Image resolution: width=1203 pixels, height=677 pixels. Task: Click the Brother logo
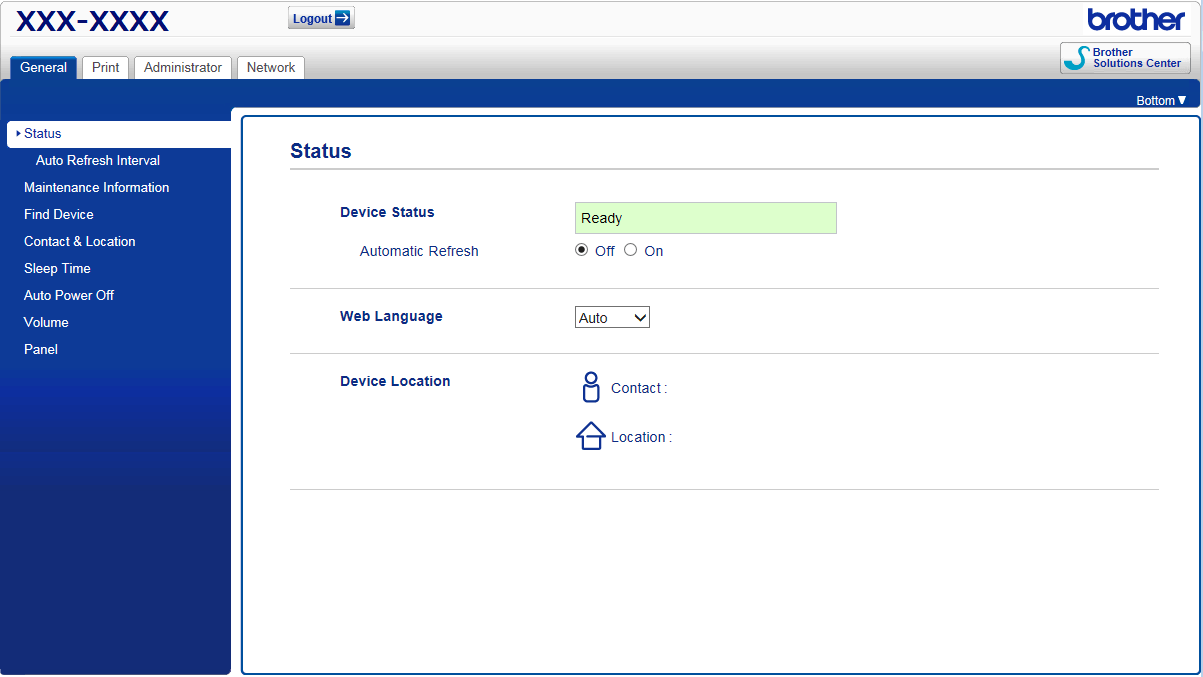tap(1137, 19)
